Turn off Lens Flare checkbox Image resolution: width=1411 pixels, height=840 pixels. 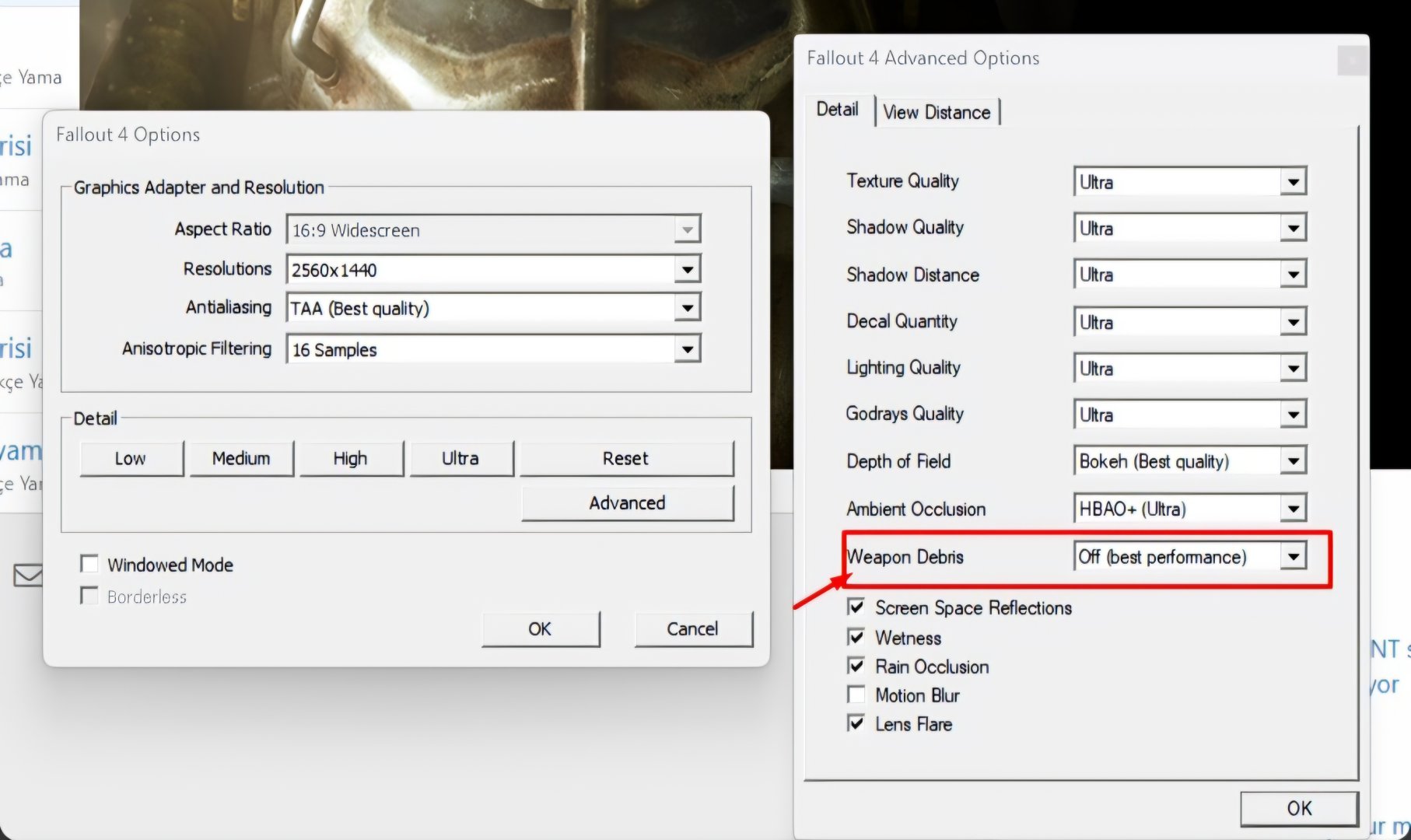coord(856,723)
